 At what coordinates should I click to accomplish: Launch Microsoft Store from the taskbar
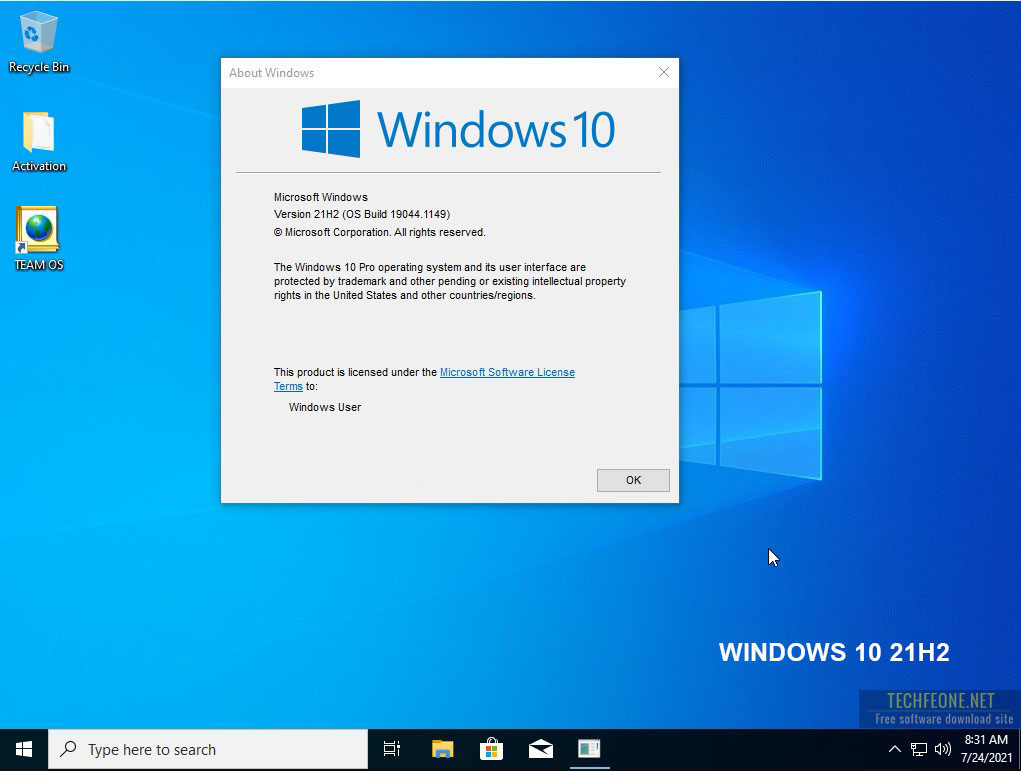492,750
